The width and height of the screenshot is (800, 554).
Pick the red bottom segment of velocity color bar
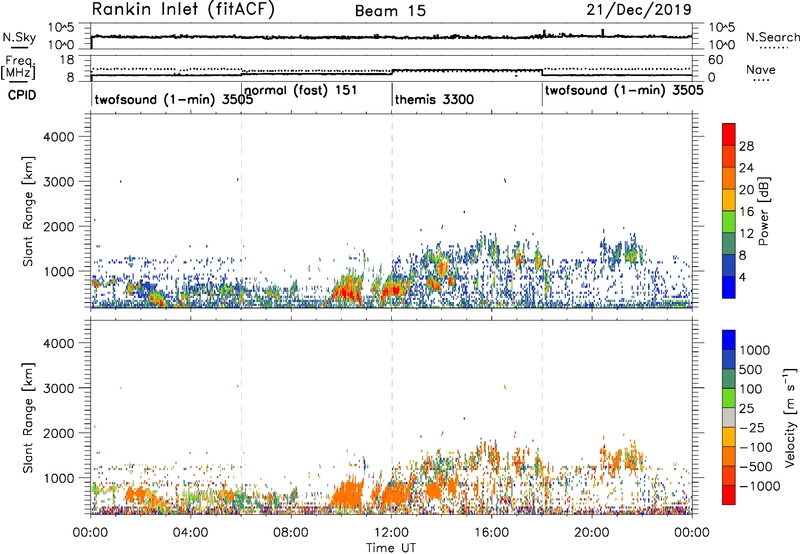click(x=729, y=495)
